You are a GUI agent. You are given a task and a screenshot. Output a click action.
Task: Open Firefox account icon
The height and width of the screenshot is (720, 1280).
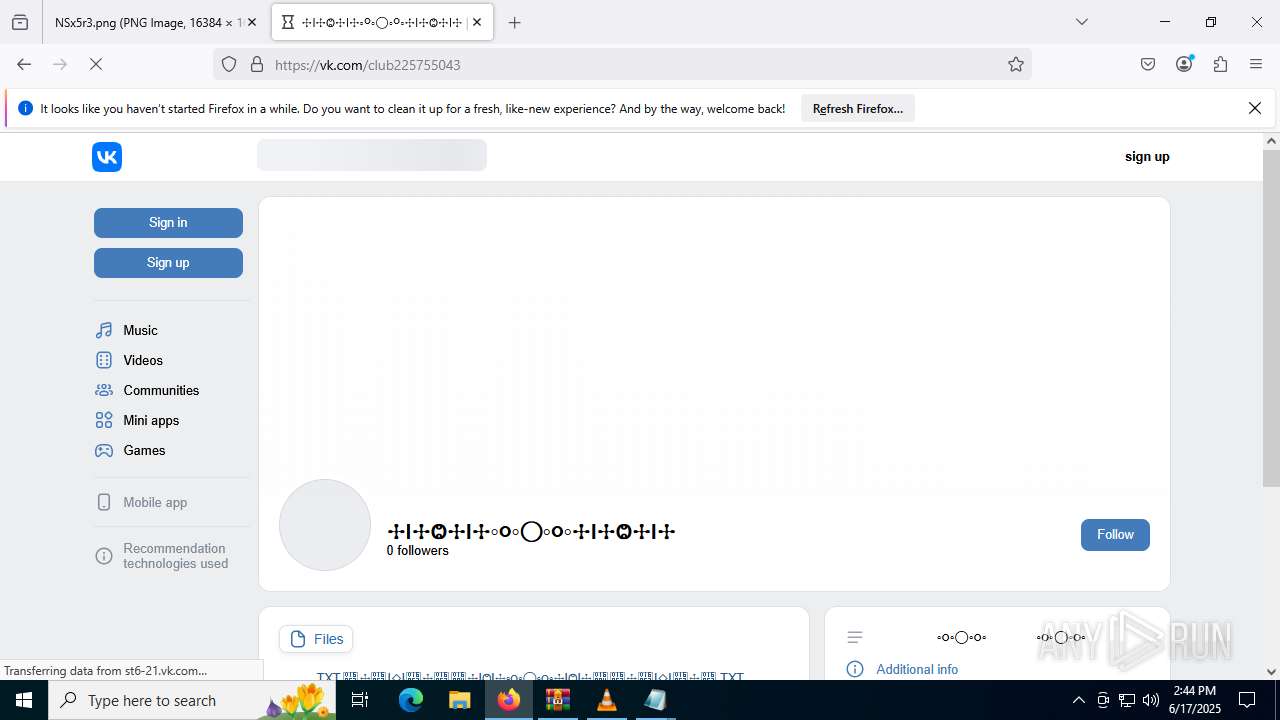pos(1184,64)
